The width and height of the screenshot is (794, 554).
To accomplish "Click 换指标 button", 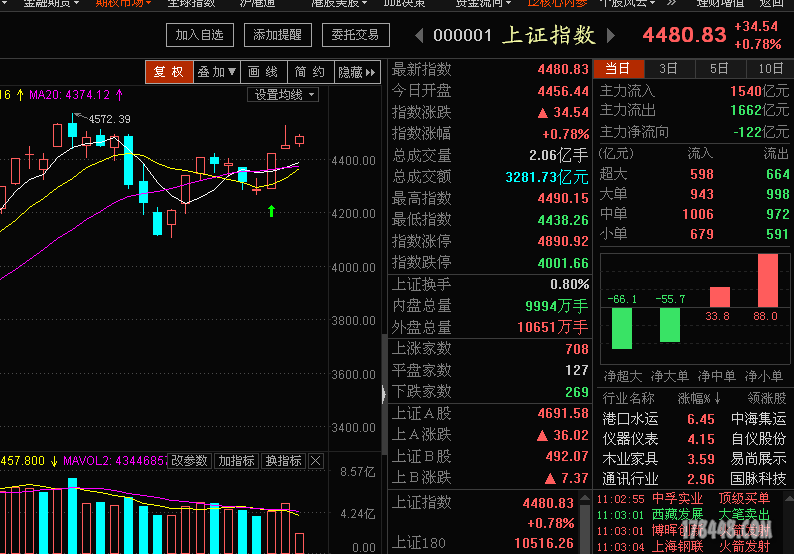I will [x=283, y=461].
